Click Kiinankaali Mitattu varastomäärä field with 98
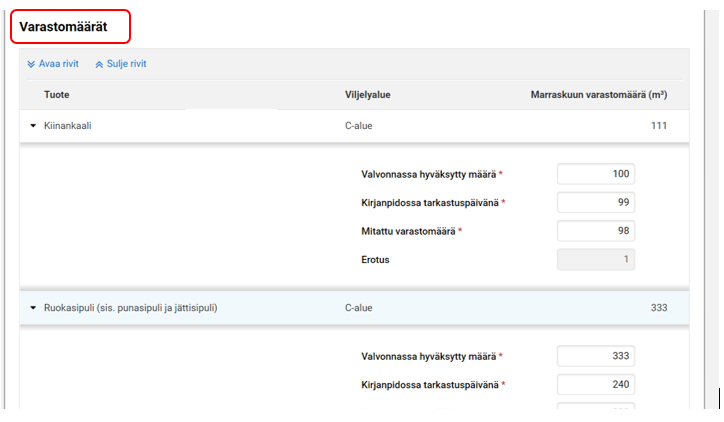Image resolution: width=724 pixels, height=422 pixels. [x=596, y=231]
